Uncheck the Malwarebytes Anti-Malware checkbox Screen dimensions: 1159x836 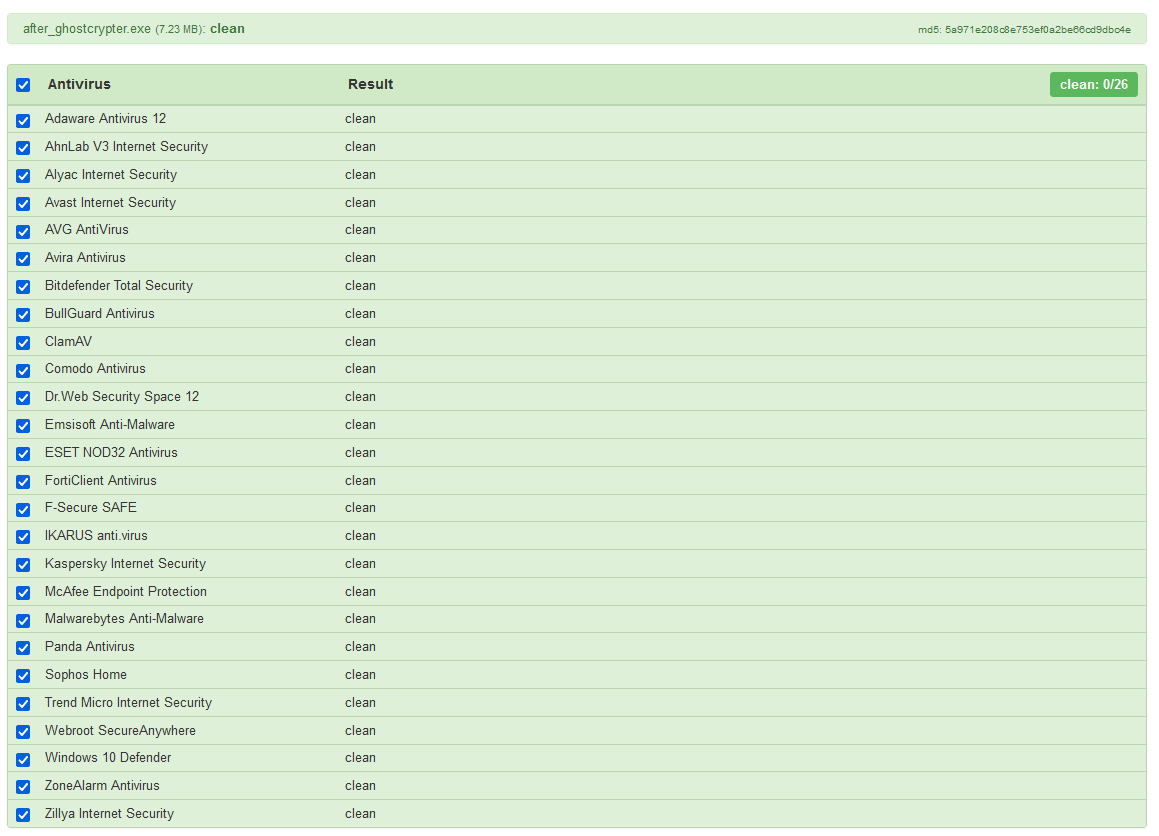[x=23, y=620]
